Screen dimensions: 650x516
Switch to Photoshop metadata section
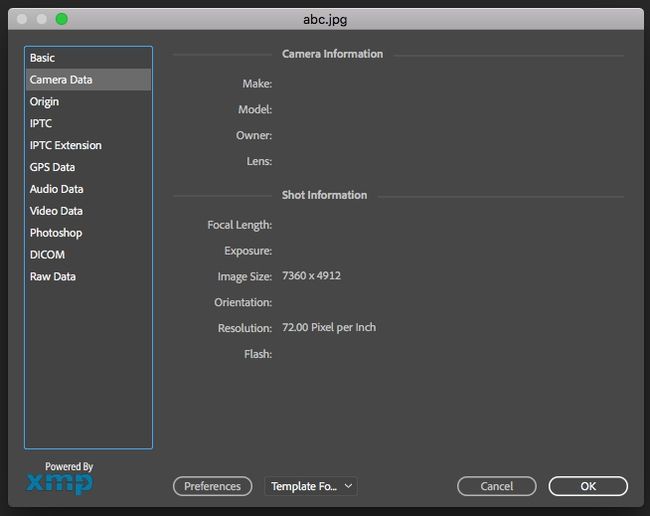pyautogui.click(x=56, y=234)
